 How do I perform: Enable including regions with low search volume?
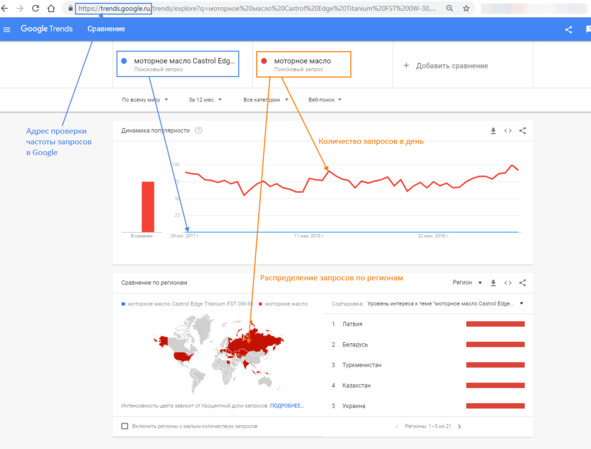pyautogui.click(x=125, y=426)
